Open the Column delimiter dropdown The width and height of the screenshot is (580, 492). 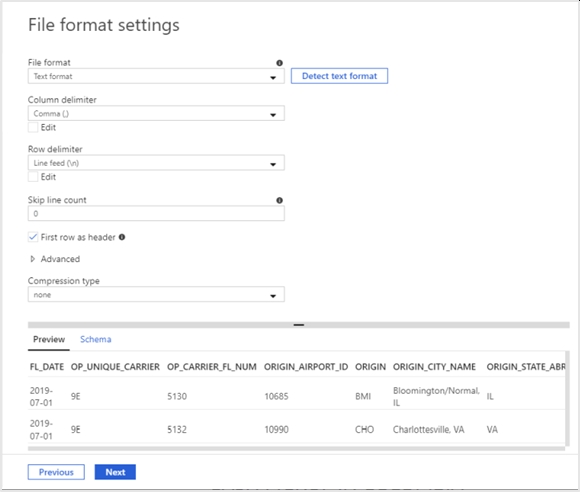(x=156, y=113)
